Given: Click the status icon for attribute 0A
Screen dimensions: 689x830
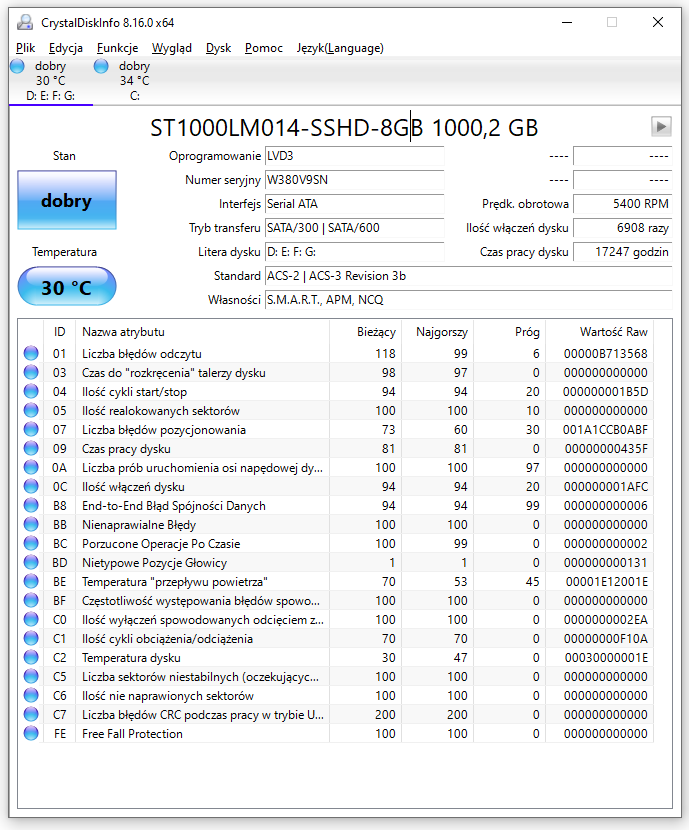Looking at the screenshot, I should (31, 467).
